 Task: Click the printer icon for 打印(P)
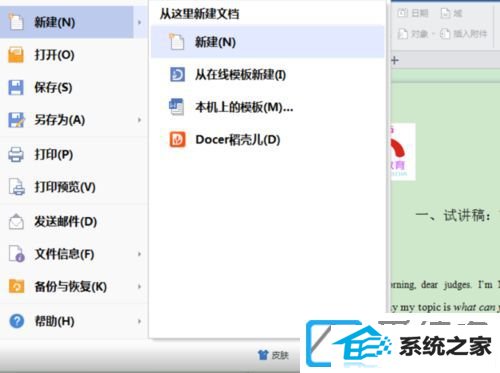coord(16,155)
